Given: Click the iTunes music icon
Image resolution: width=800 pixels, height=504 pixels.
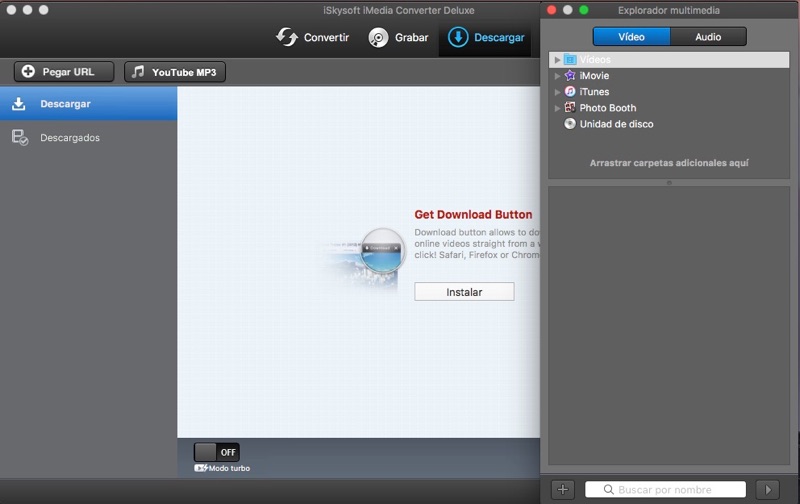Looking at the screenshot, I should point(570,91).
